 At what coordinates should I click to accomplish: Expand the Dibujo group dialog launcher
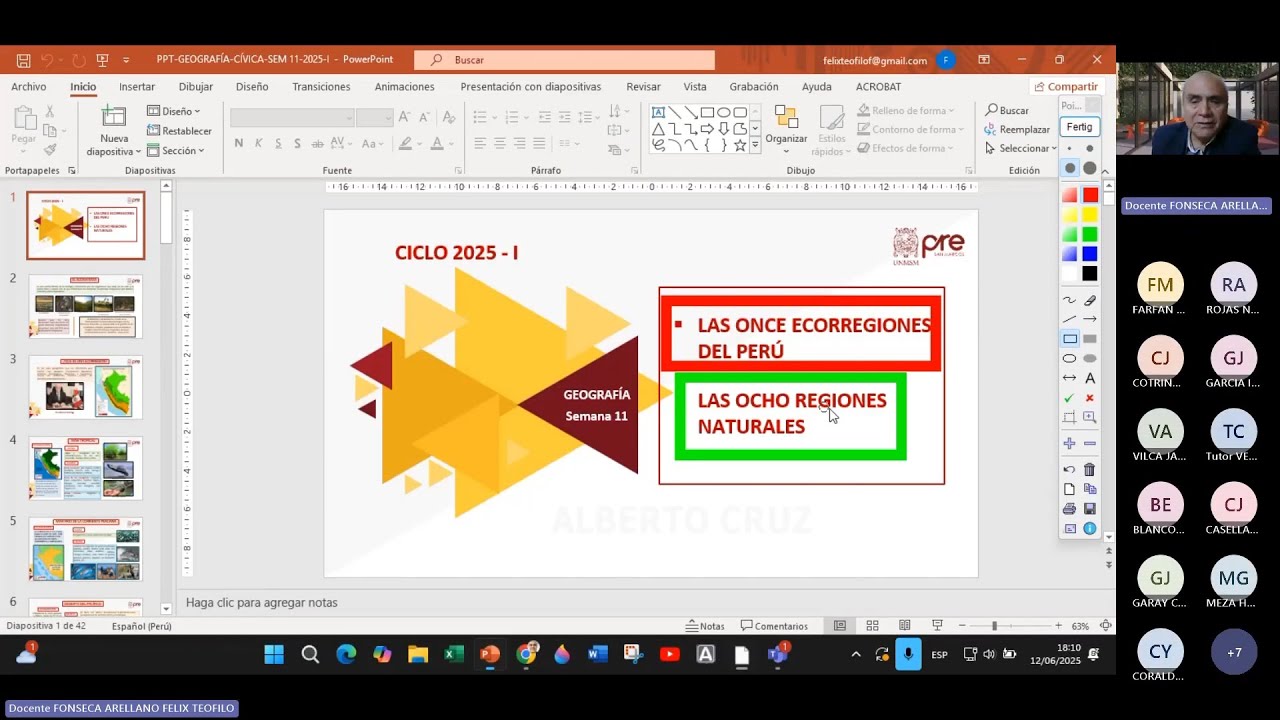coord(969,170)
